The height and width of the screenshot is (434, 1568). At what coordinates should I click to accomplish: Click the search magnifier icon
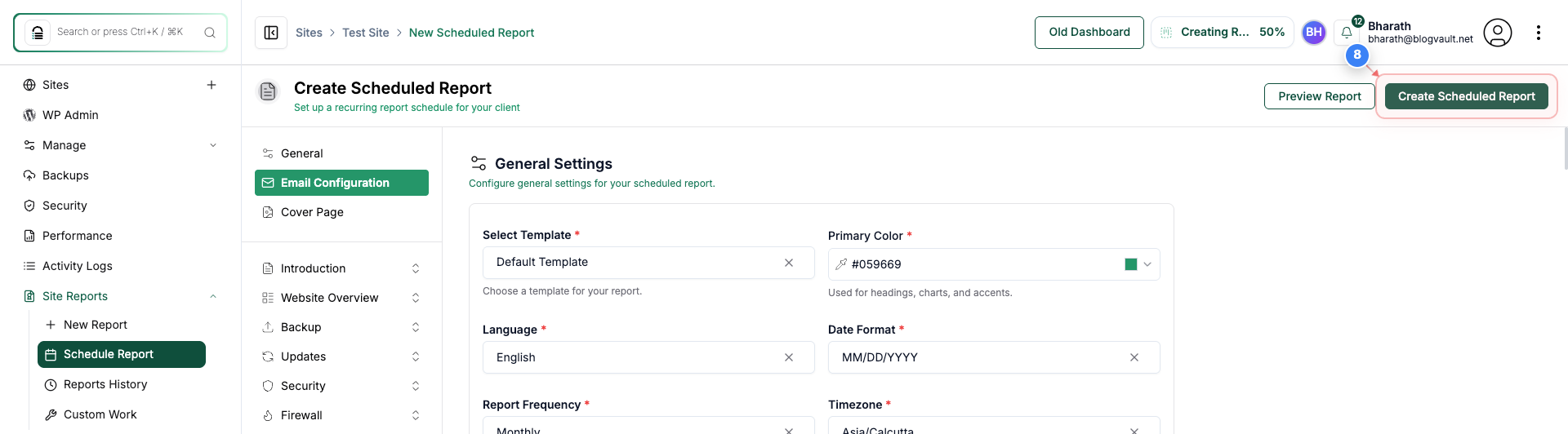(210, 33)
